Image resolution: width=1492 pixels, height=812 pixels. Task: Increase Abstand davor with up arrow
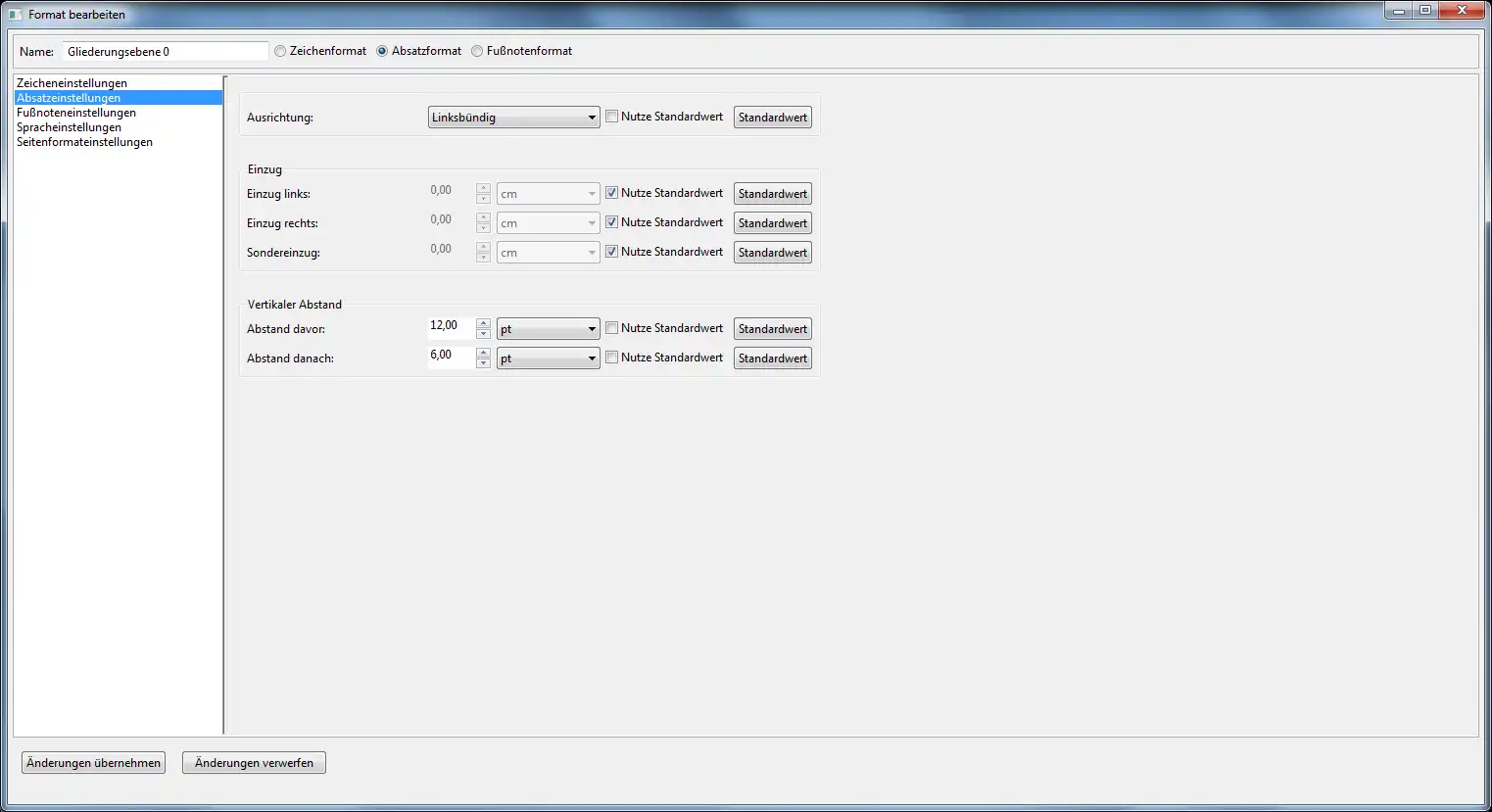click(483, 323)
